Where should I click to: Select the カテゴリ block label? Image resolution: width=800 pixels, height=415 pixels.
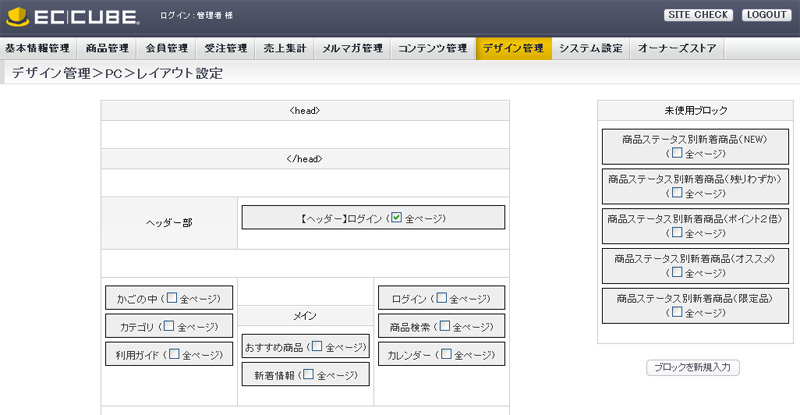coord(136,327)
